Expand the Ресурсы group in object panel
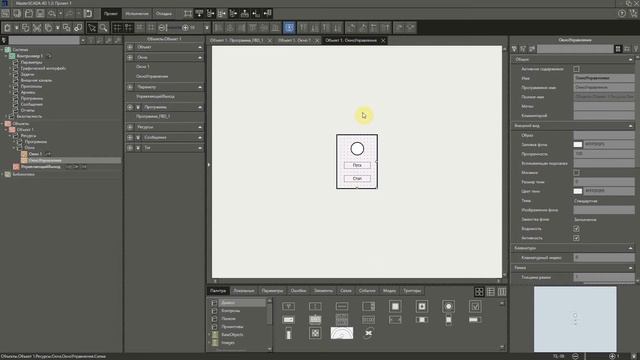640x360 pixels. coord(200,127)
